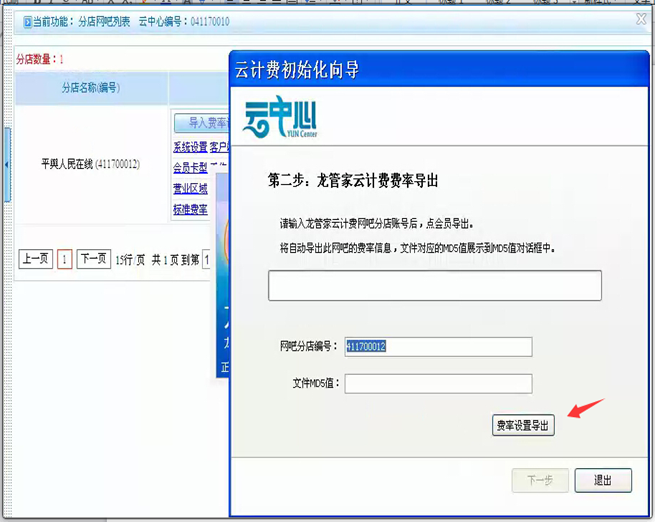
Task: Close the branch list panel with X
Action: [641, 19]
